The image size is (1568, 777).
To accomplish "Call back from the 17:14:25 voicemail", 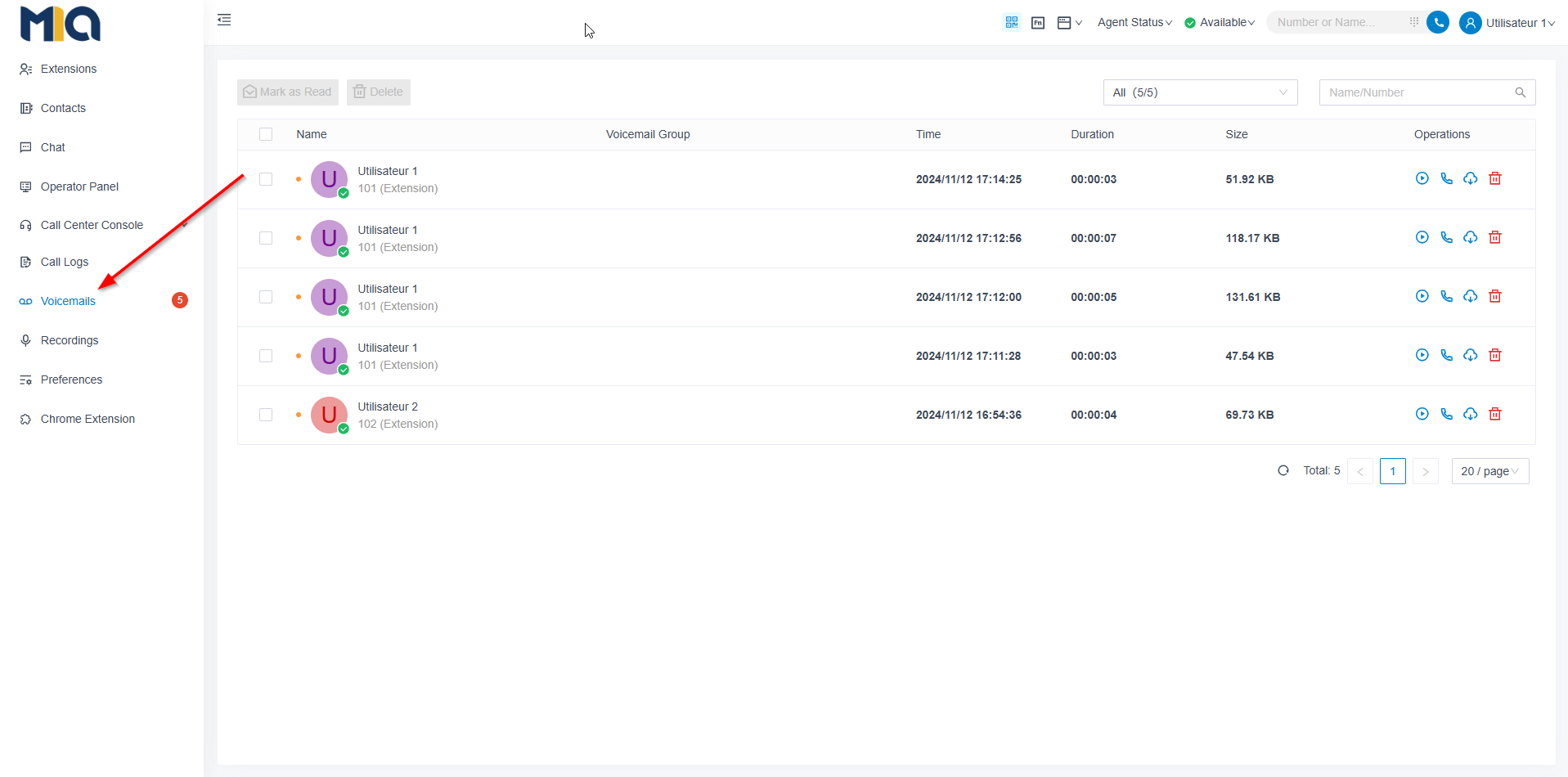I will click(x=1446, y=178).
